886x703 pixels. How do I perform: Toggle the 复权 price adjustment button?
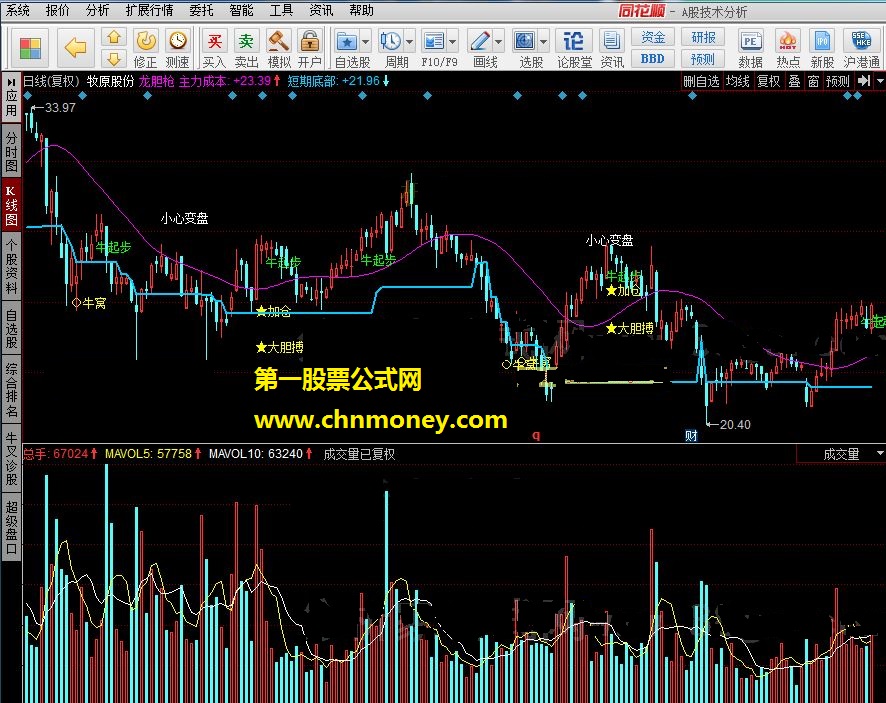tap(768, 81)
